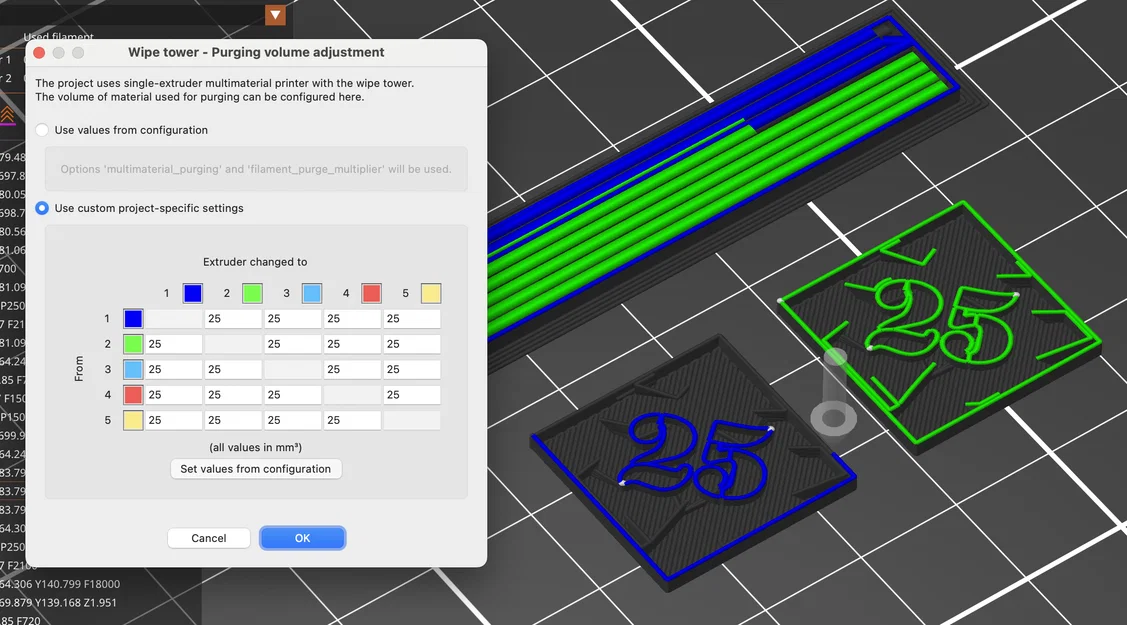This screenshot has width=1127, height=625.
Task: Select 'Use values from configuration' radio button
Action: pos(42,130)
